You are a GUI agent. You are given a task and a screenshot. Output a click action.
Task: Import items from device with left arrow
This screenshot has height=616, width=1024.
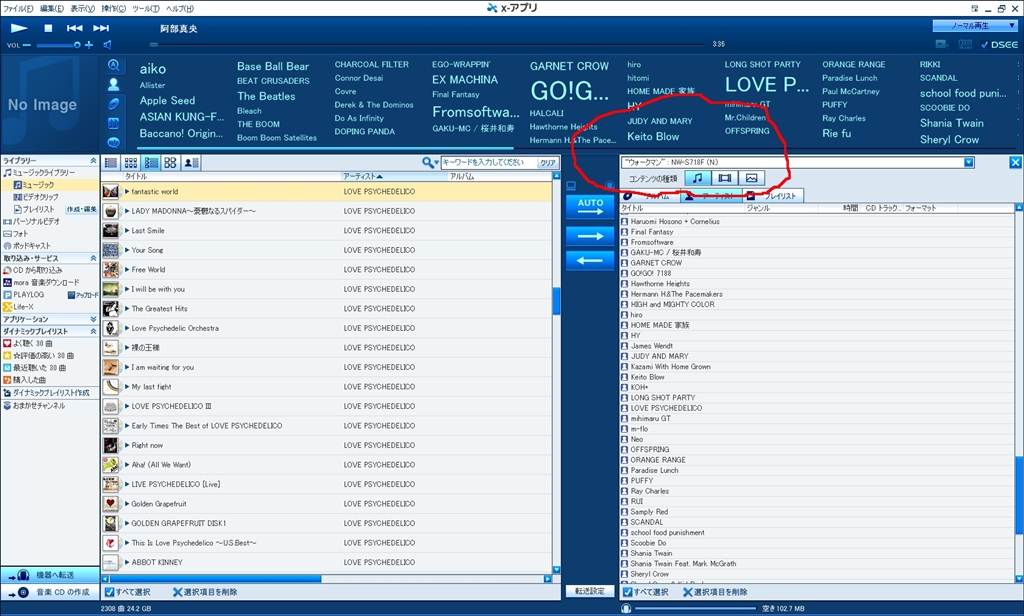[x=590, y=260]
